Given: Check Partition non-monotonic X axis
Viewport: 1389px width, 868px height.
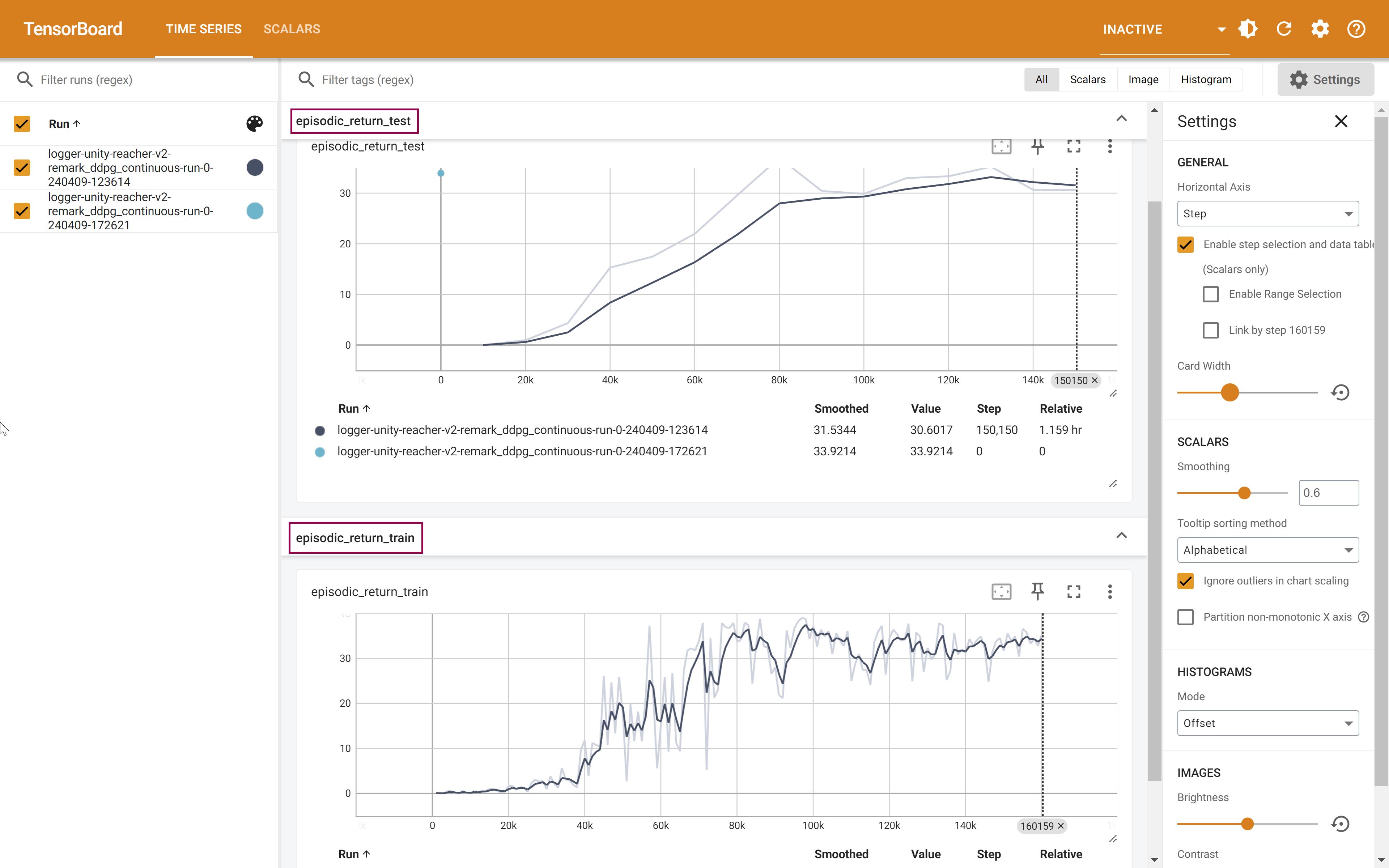Looking at the screenshot, I should pos(1185,617).
